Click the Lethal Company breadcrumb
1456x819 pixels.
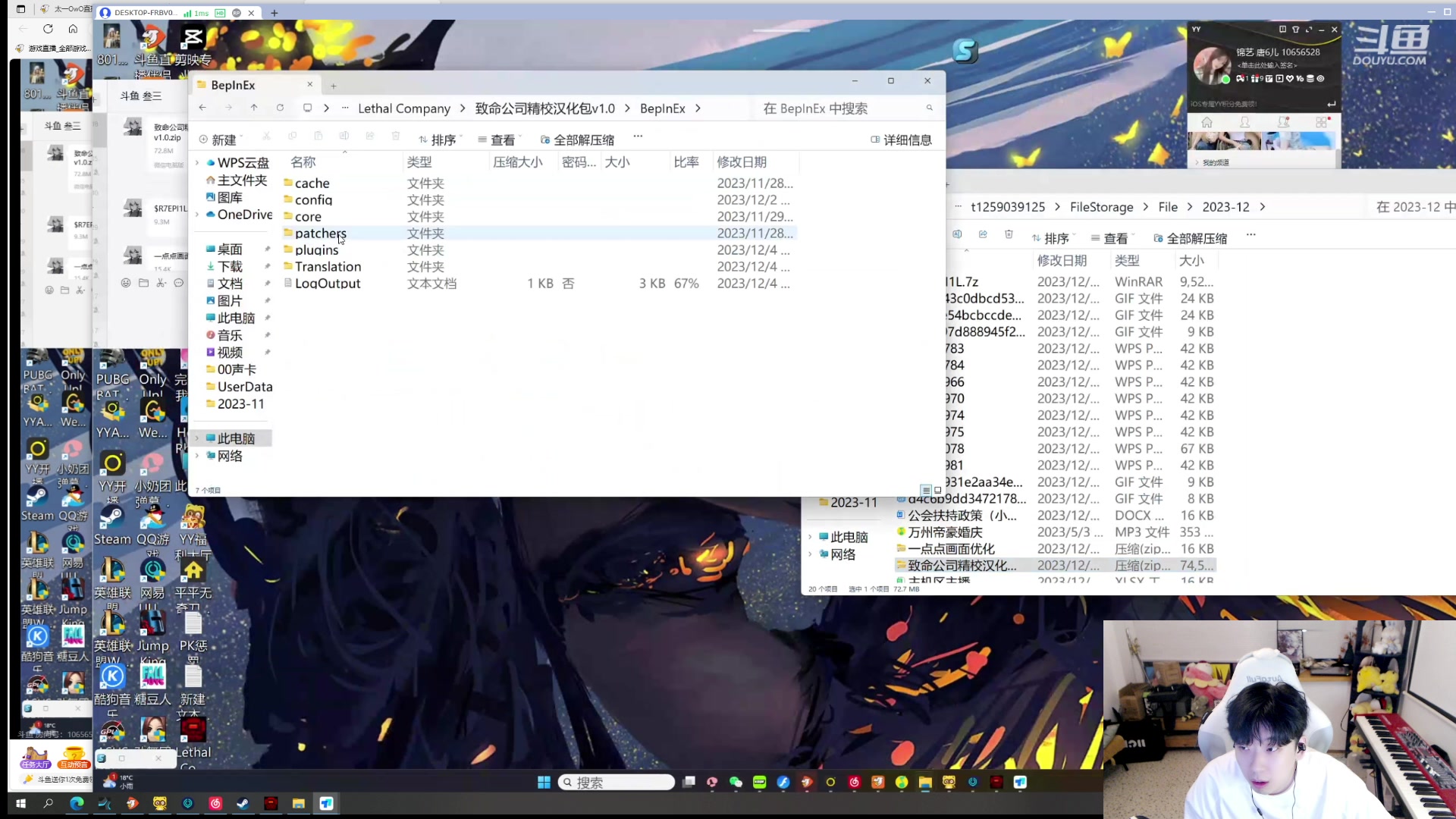click(404, 108)
